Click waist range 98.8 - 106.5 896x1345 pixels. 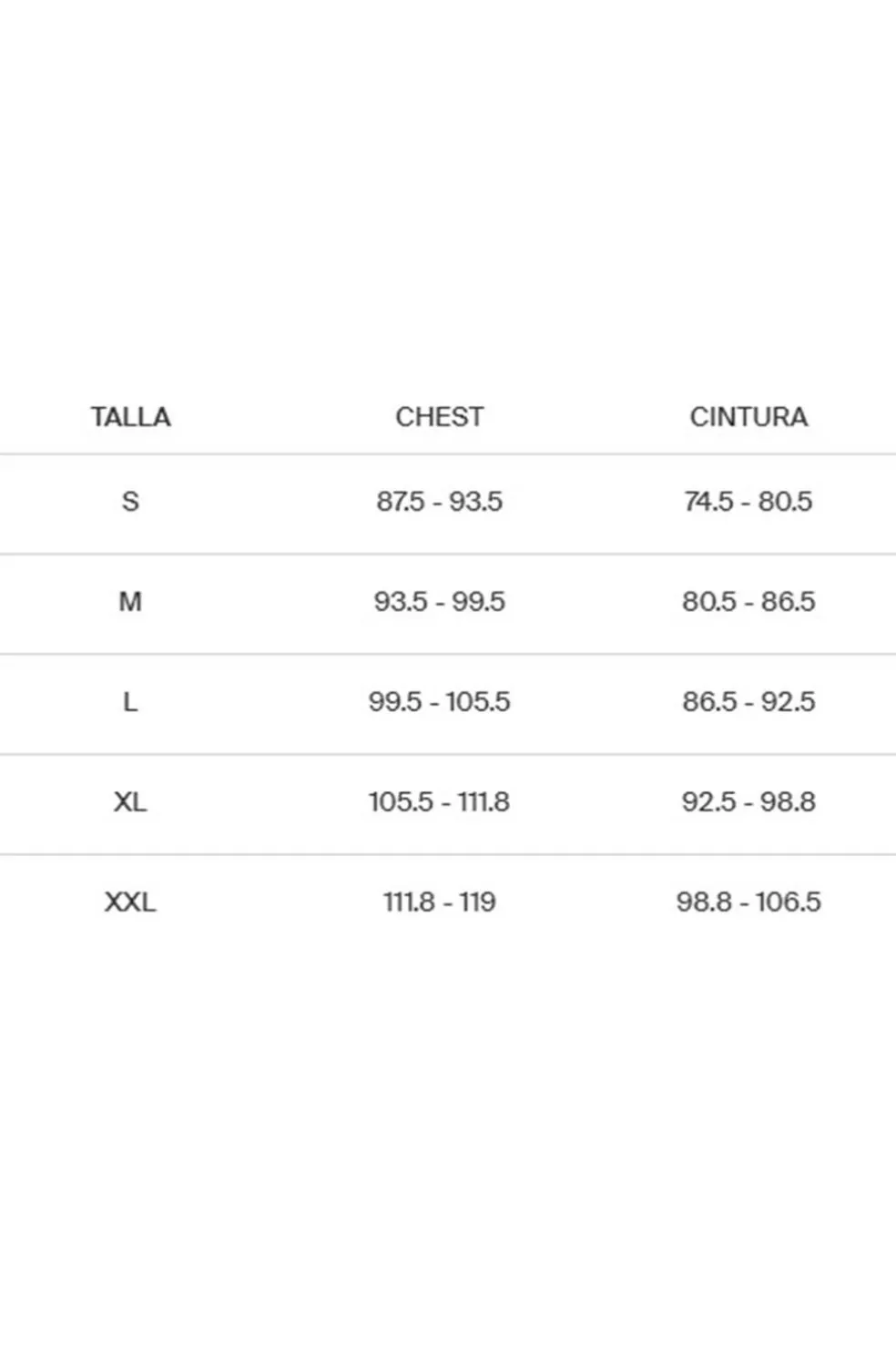click(x=748, y=902)
